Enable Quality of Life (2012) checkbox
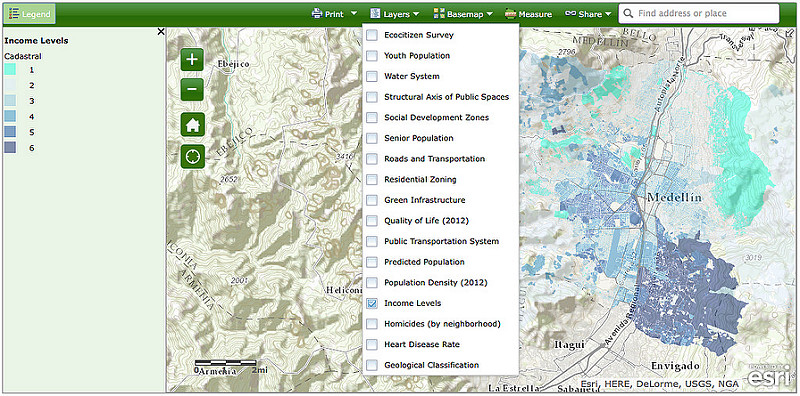The width and height of the screenshot is (800, 396). pos(372,221)
